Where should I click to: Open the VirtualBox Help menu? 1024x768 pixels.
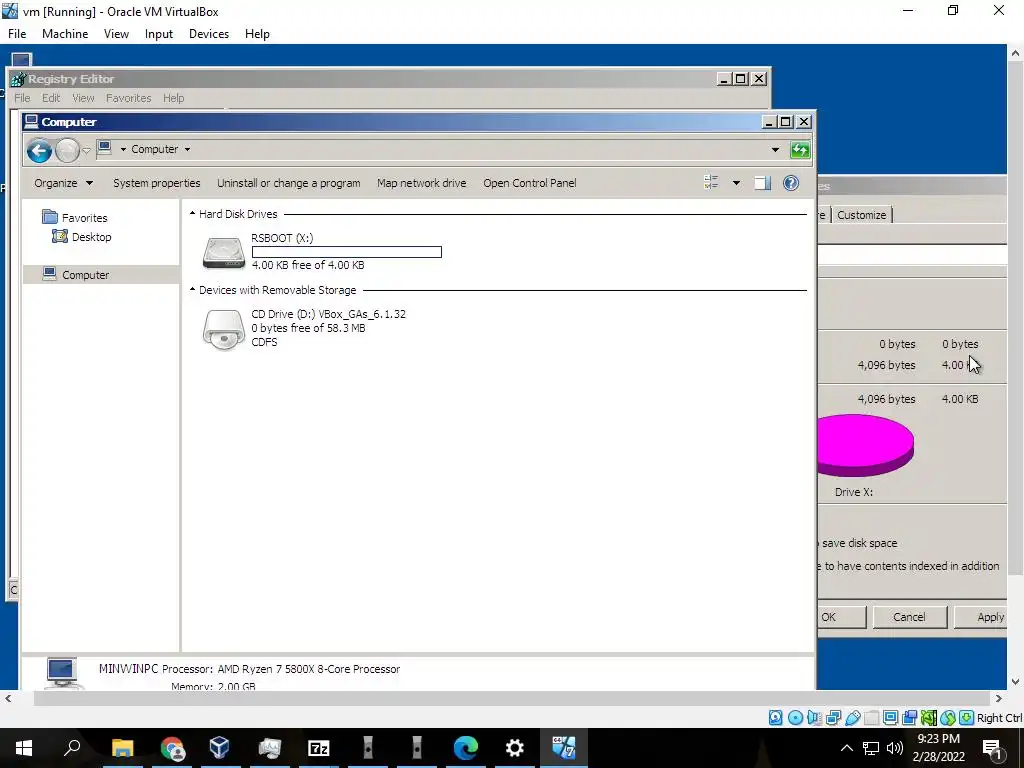click(x=257, y=34)
